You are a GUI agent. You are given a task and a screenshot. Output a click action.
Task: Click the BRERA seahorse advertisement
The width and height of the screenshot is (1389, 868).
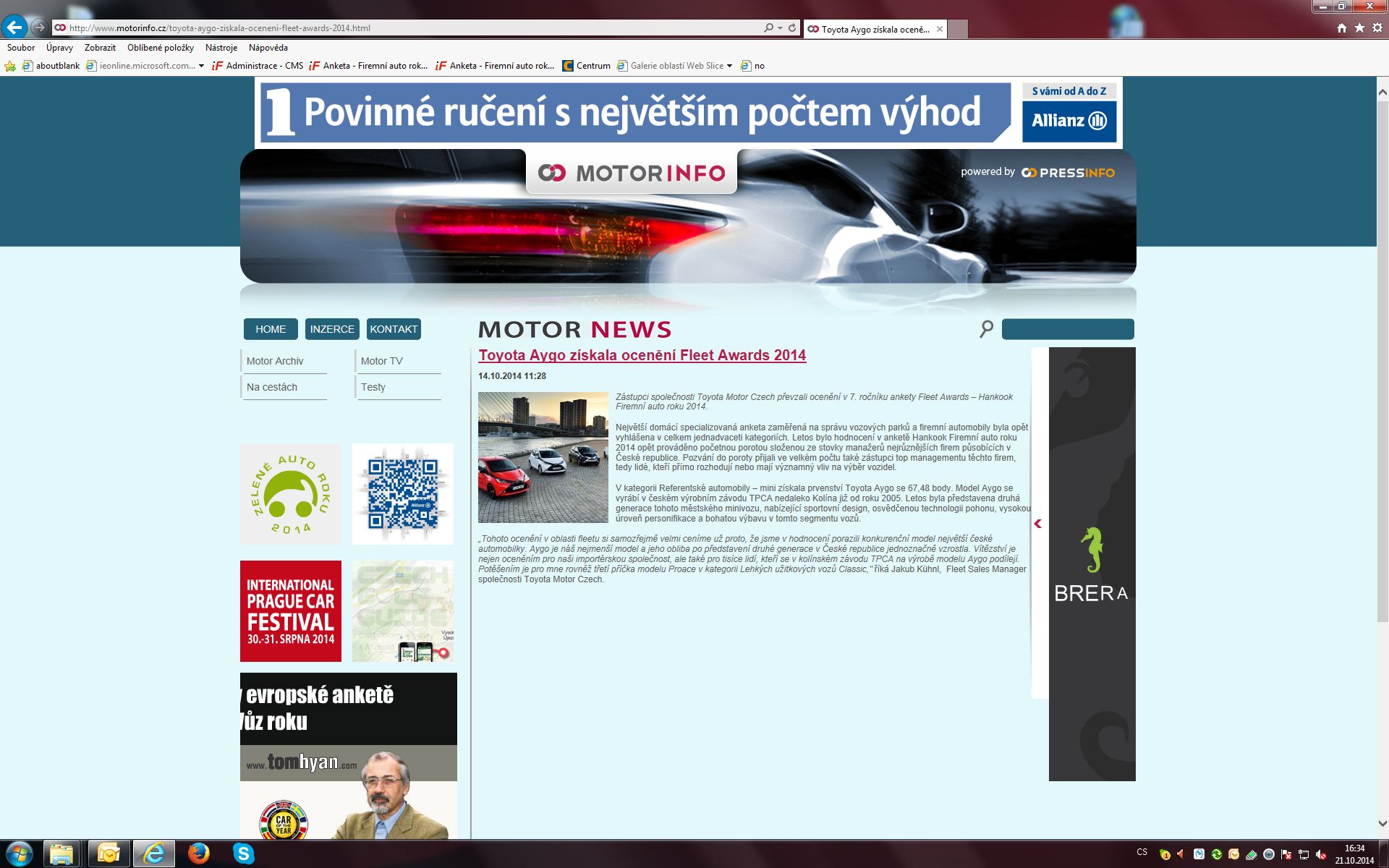[x=1092, y=564]
